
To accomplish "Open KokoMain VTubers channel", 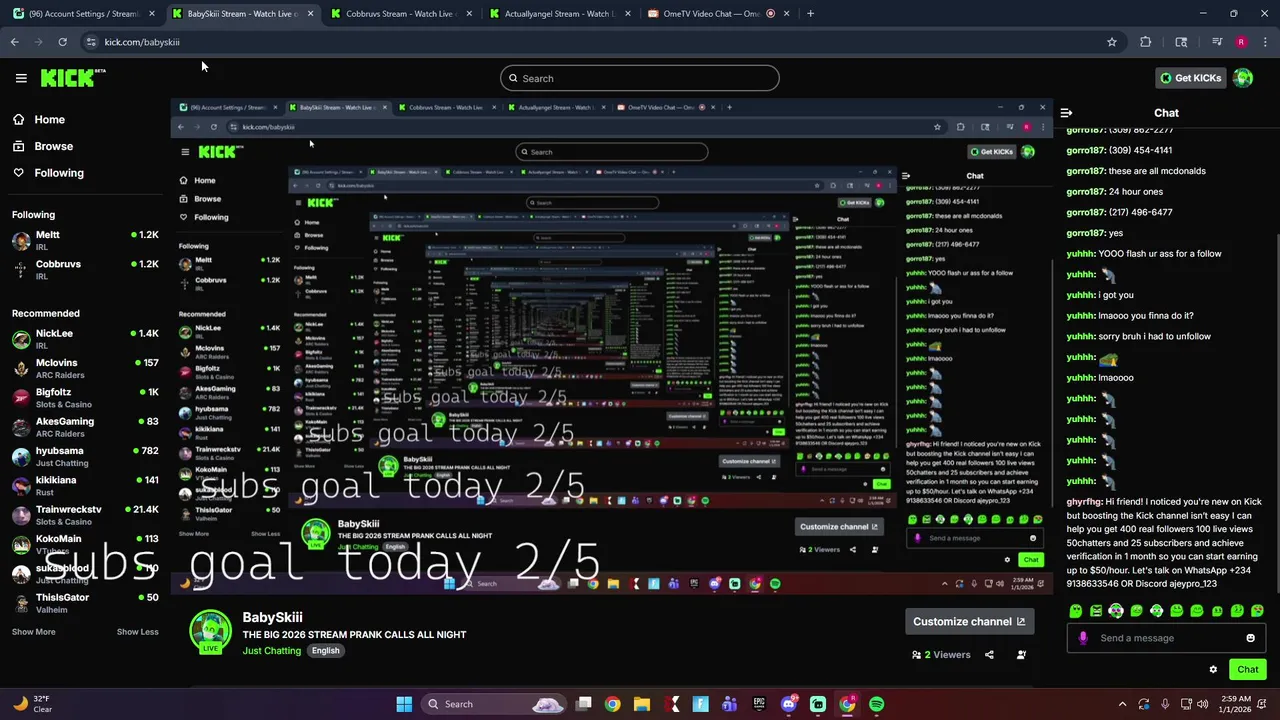I will click(x=85, y=544).
